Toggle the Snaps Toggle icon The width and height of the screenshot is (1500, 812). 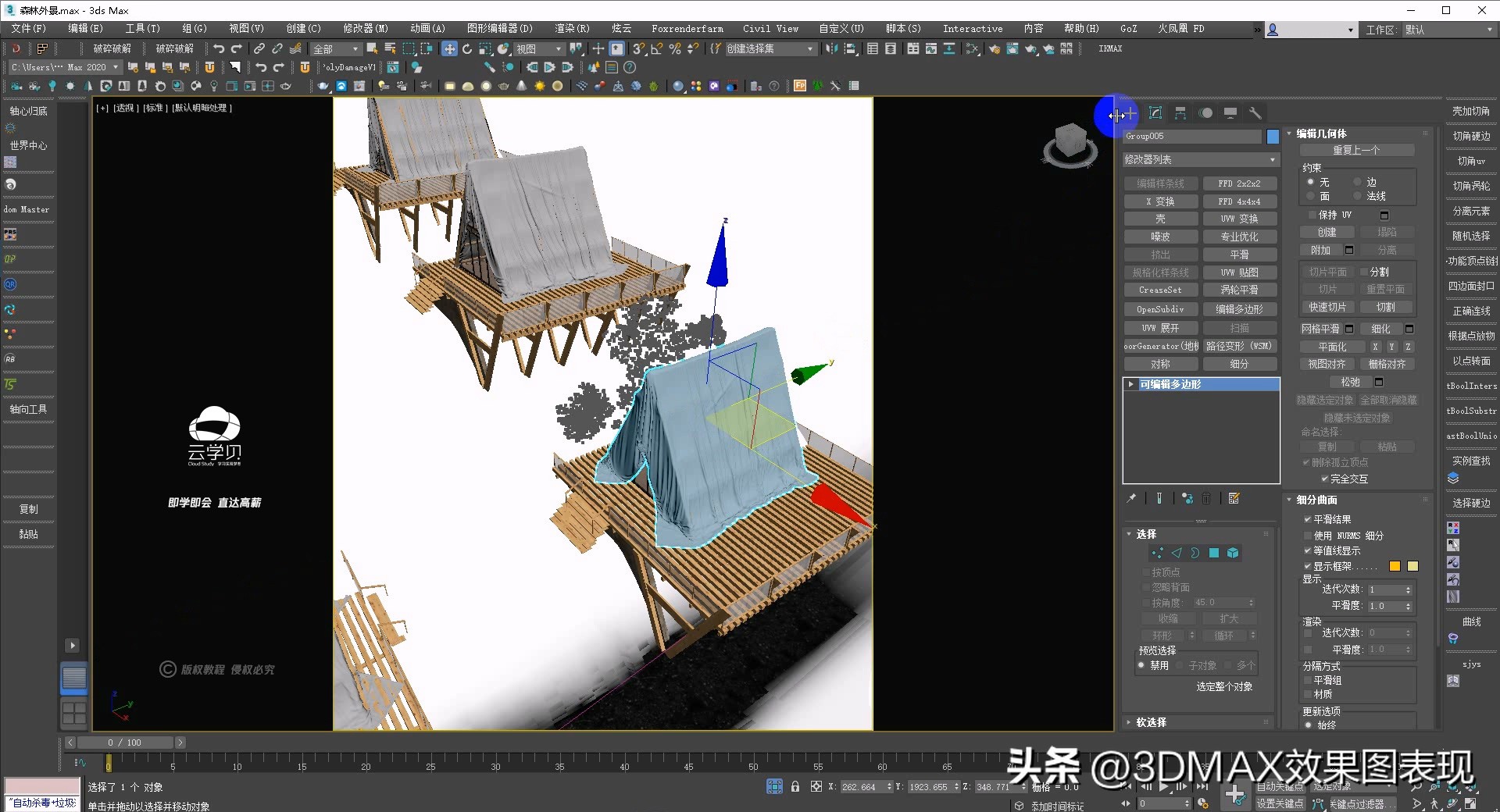637,48
